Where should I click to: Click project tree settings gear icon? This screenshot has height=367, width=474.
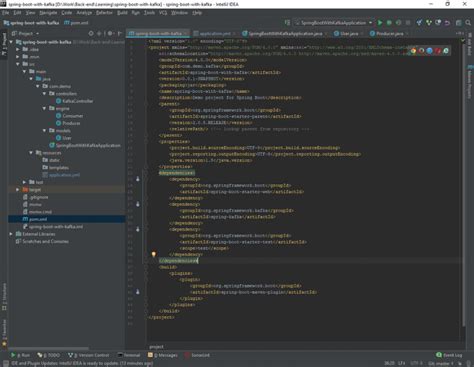[110, 33]
